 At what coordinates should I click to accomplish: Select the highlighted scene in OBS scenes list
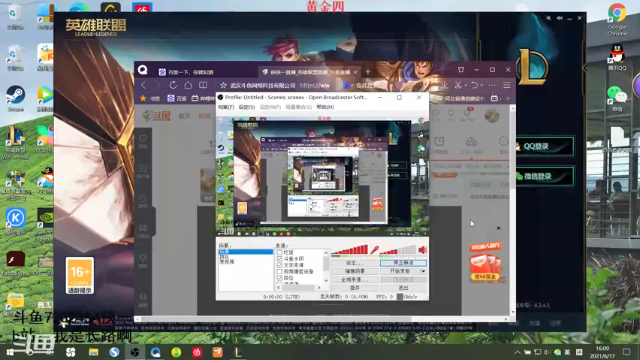246,252
